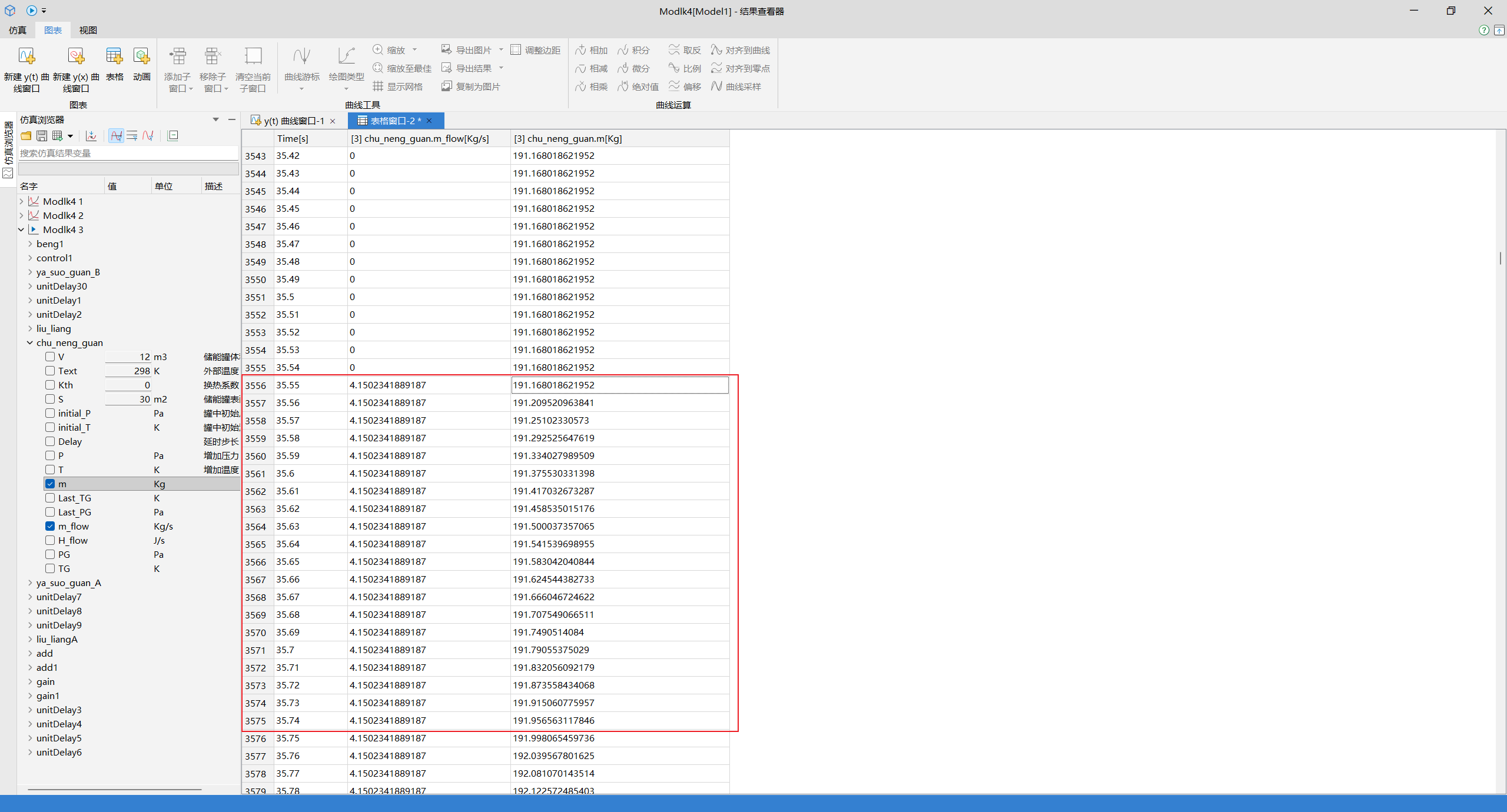Click the new y(t) curve window icon
The image size is (1507, 812).
click(x=26, y=57)
